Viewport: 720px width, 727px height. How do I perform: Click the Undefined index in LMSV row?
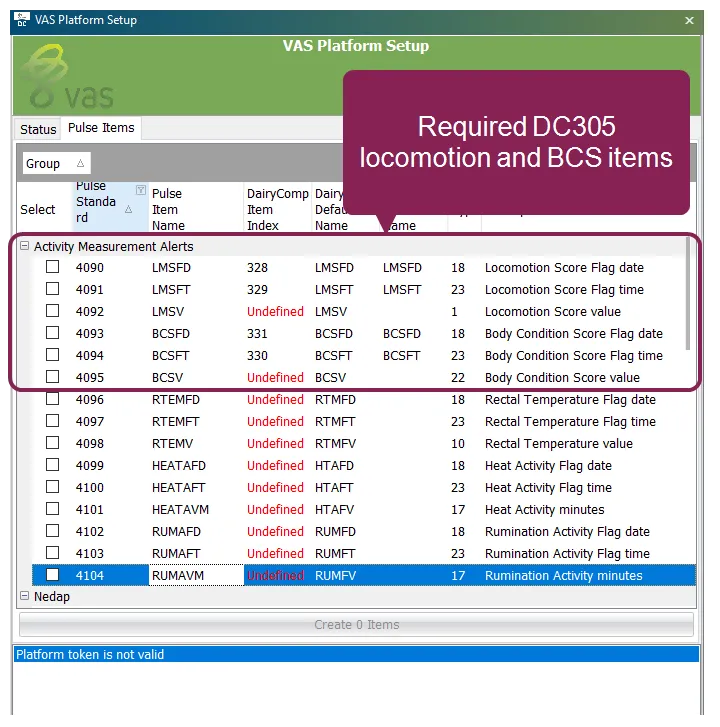coord(275,312)
